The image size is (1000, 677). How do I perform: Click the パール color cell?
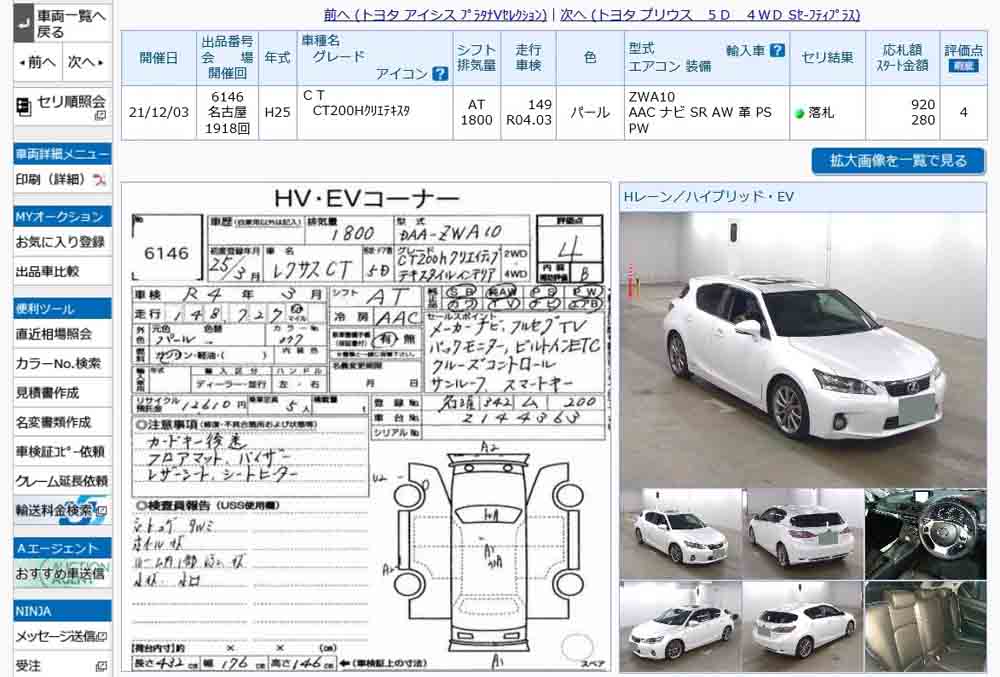tap(590, 113)
